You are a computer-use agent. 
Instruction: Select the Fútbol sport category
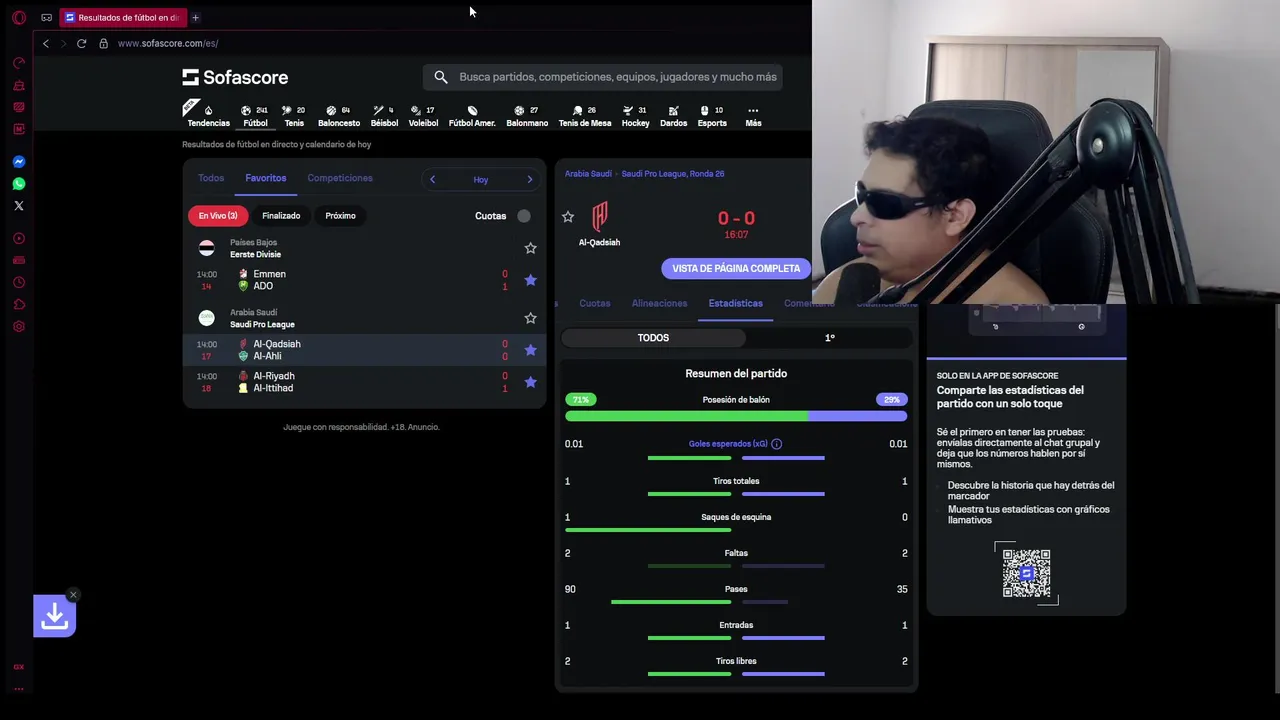[x=256, y=116]
